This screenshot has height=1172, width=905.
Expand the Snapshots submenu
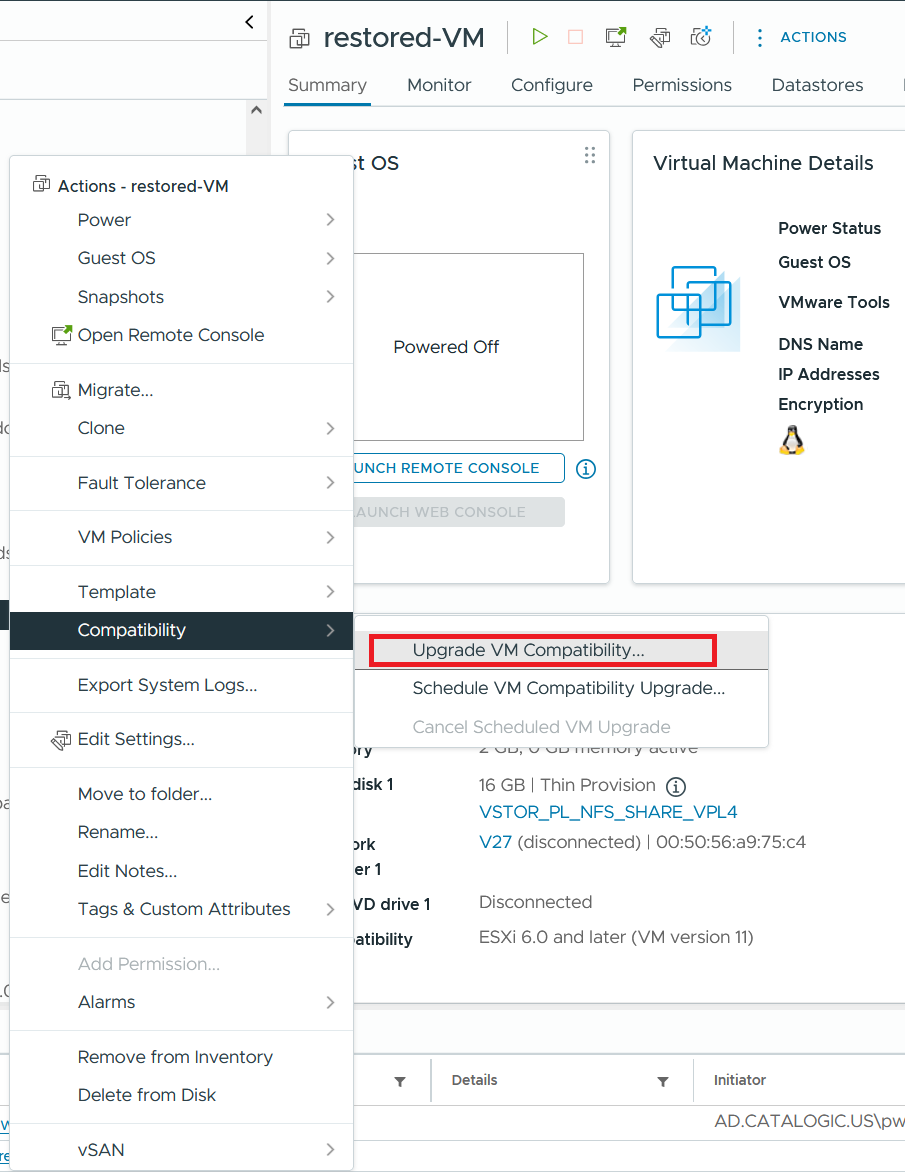coord(180,297)
